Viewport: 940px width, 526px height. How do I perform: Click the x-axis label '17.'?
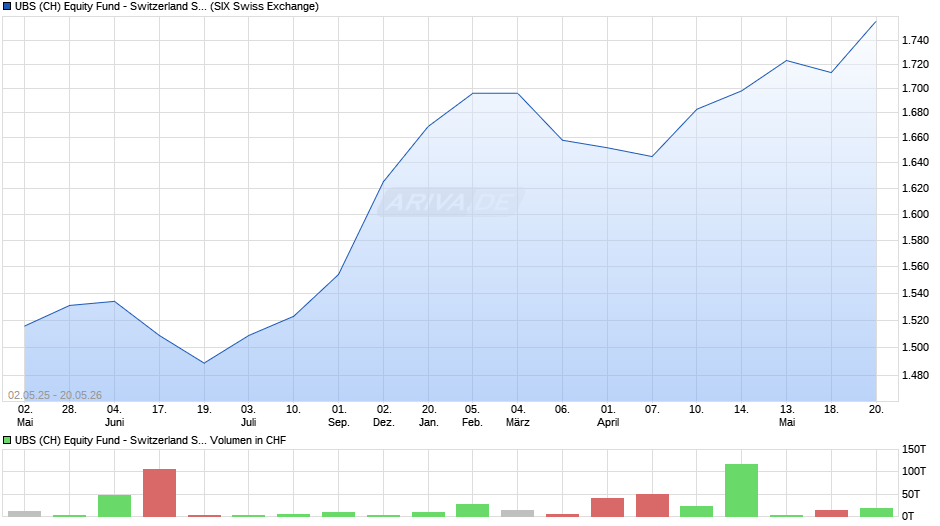pos(159,409)
